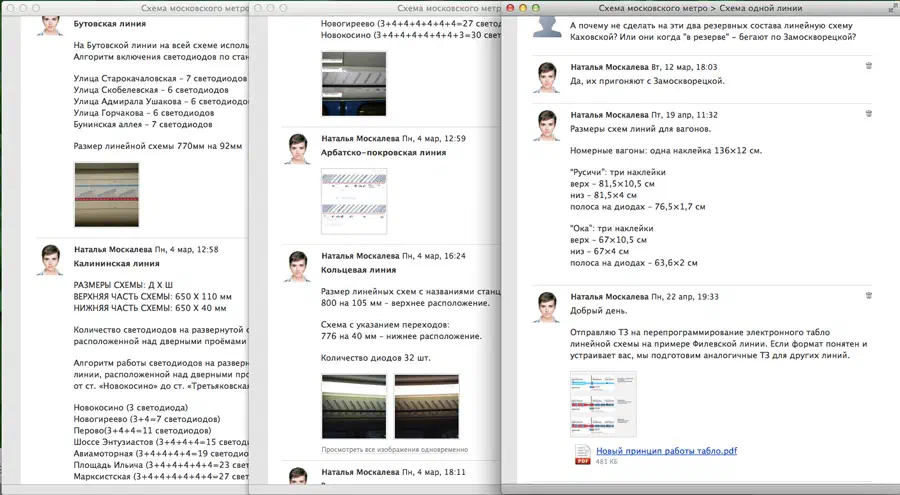Open the Новый принцип работы табло.pdf link
This screenshot has height=495, width=900.
[x=666, y=451]
